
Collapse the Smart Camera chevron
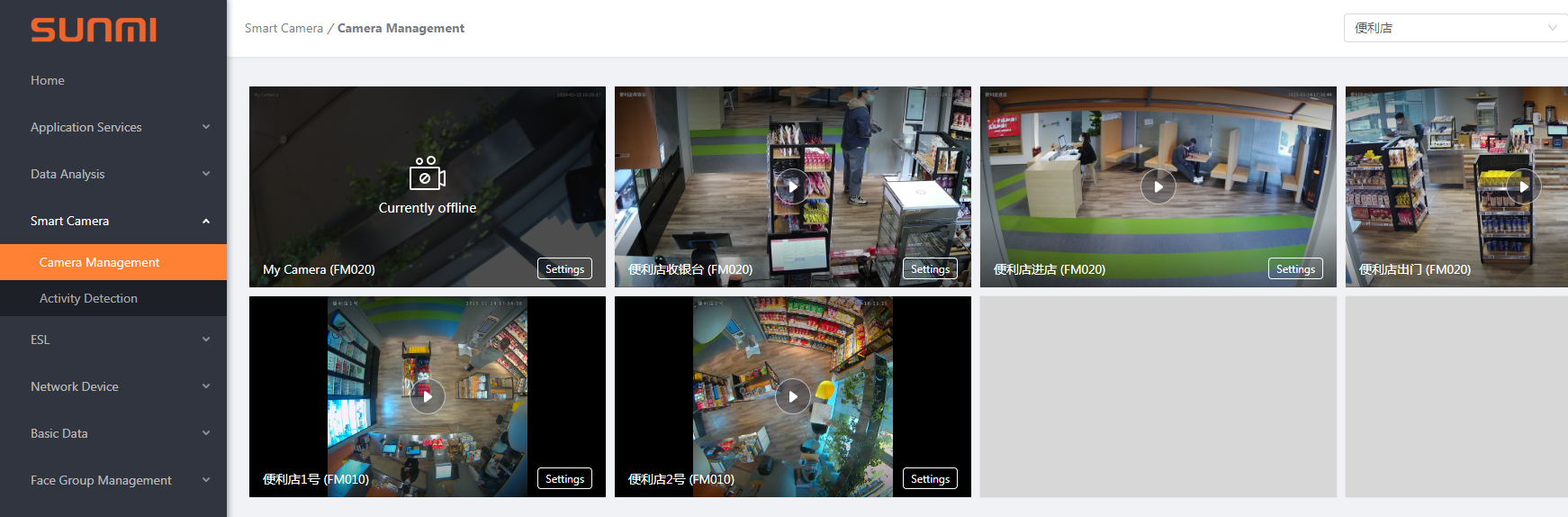[206, 221]
